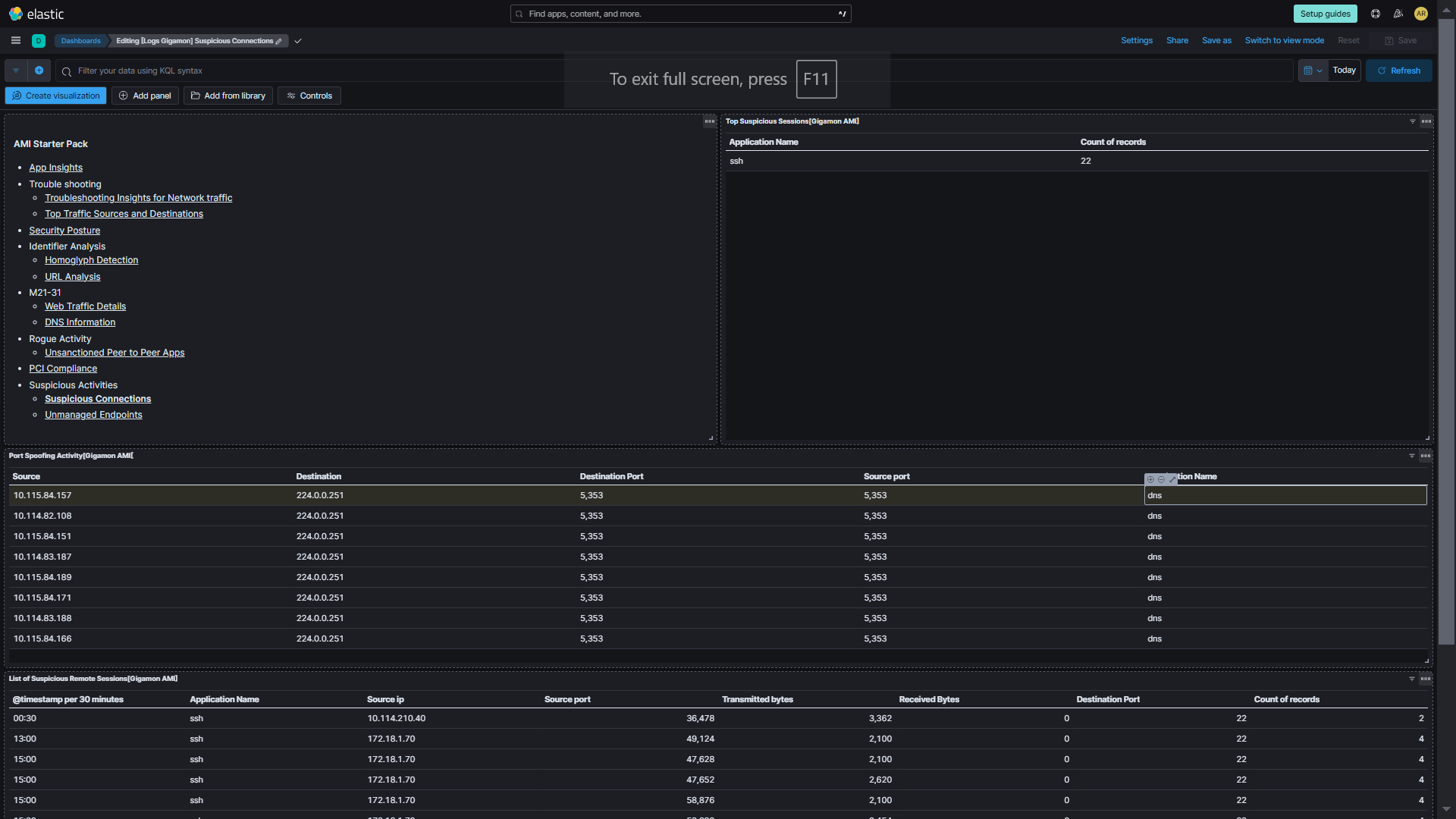Select the pencil icon to rename the dashboard
Viewport: 1456px width, 819px height.
click(280, 41)
